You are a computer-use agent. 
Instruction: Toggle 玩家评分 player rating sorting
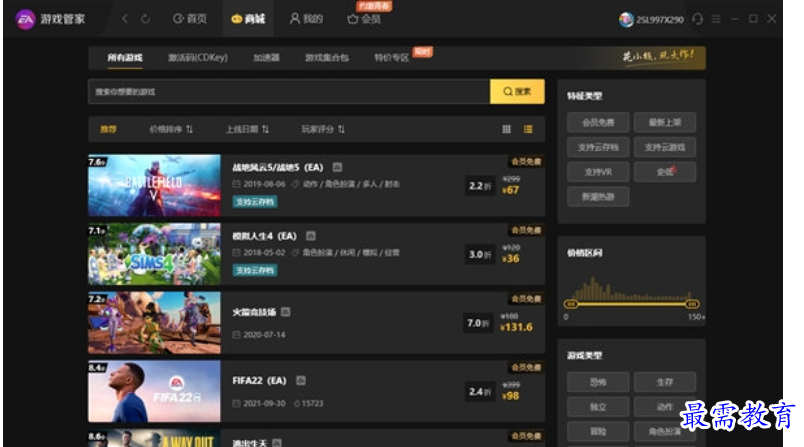323,129
